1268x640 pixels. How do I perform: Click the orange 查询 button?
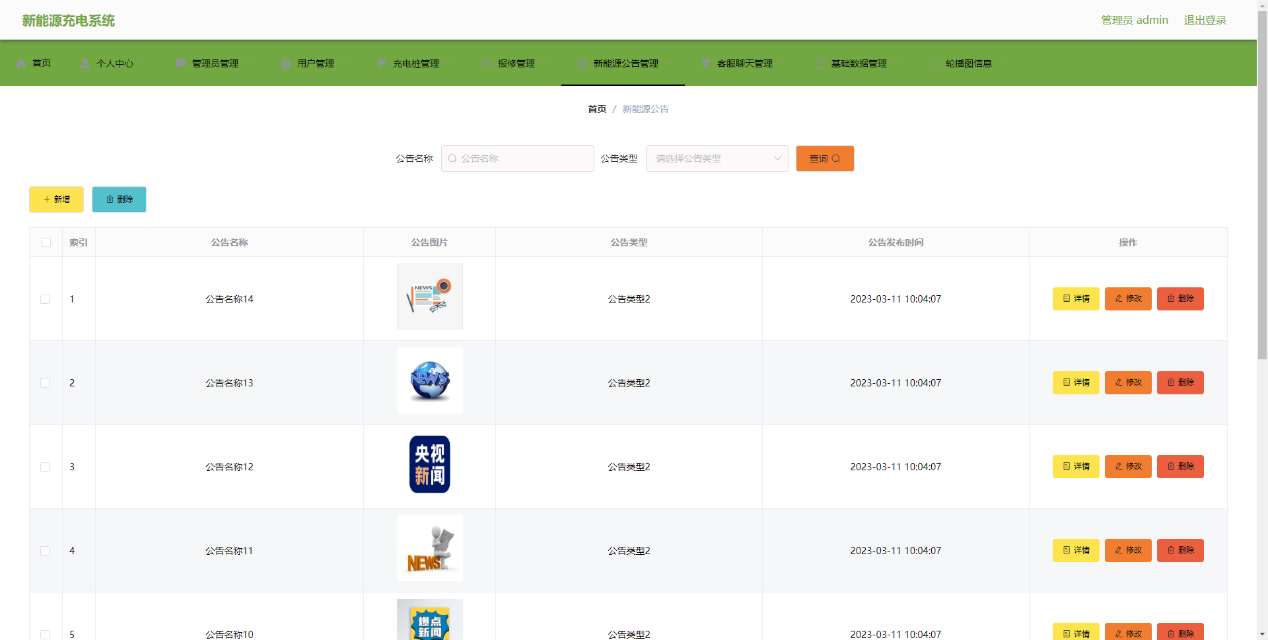(x=825, y=158)
